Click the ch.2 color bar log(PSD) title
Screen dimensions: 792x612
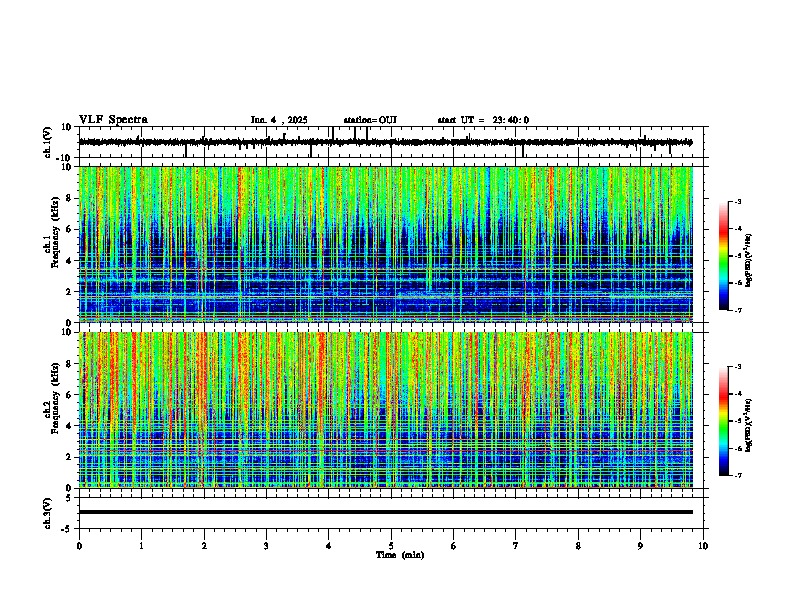(748, 425)
